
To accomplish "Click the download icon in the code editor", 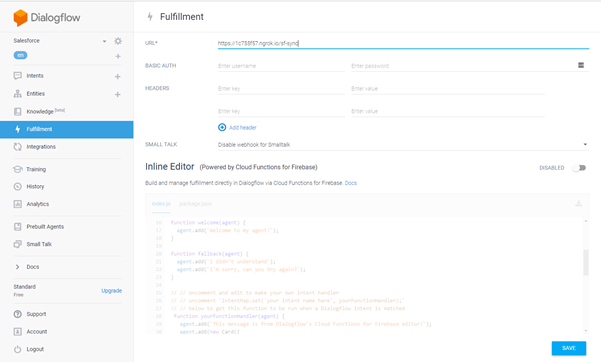I will 579,203.
